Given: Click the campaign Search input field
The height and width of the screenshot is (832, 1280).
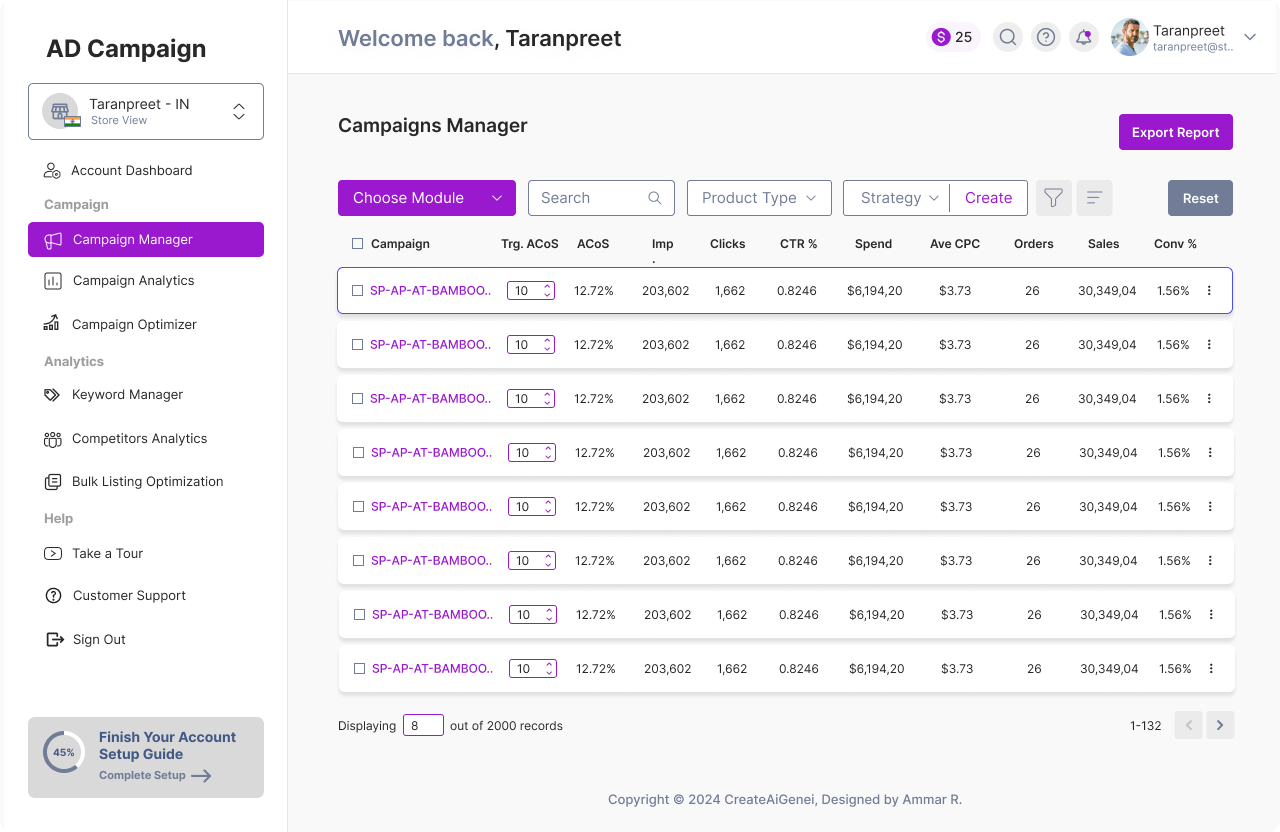Looking at the screenshot, I should click(x=590, y=198).
